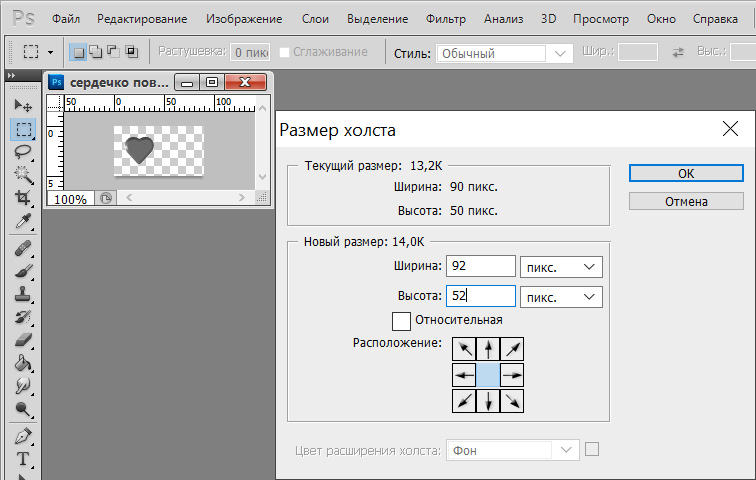The width and height of the screenshot is (756, 480).
Task: Click New selection mode icon
Action: click(78, 52)
